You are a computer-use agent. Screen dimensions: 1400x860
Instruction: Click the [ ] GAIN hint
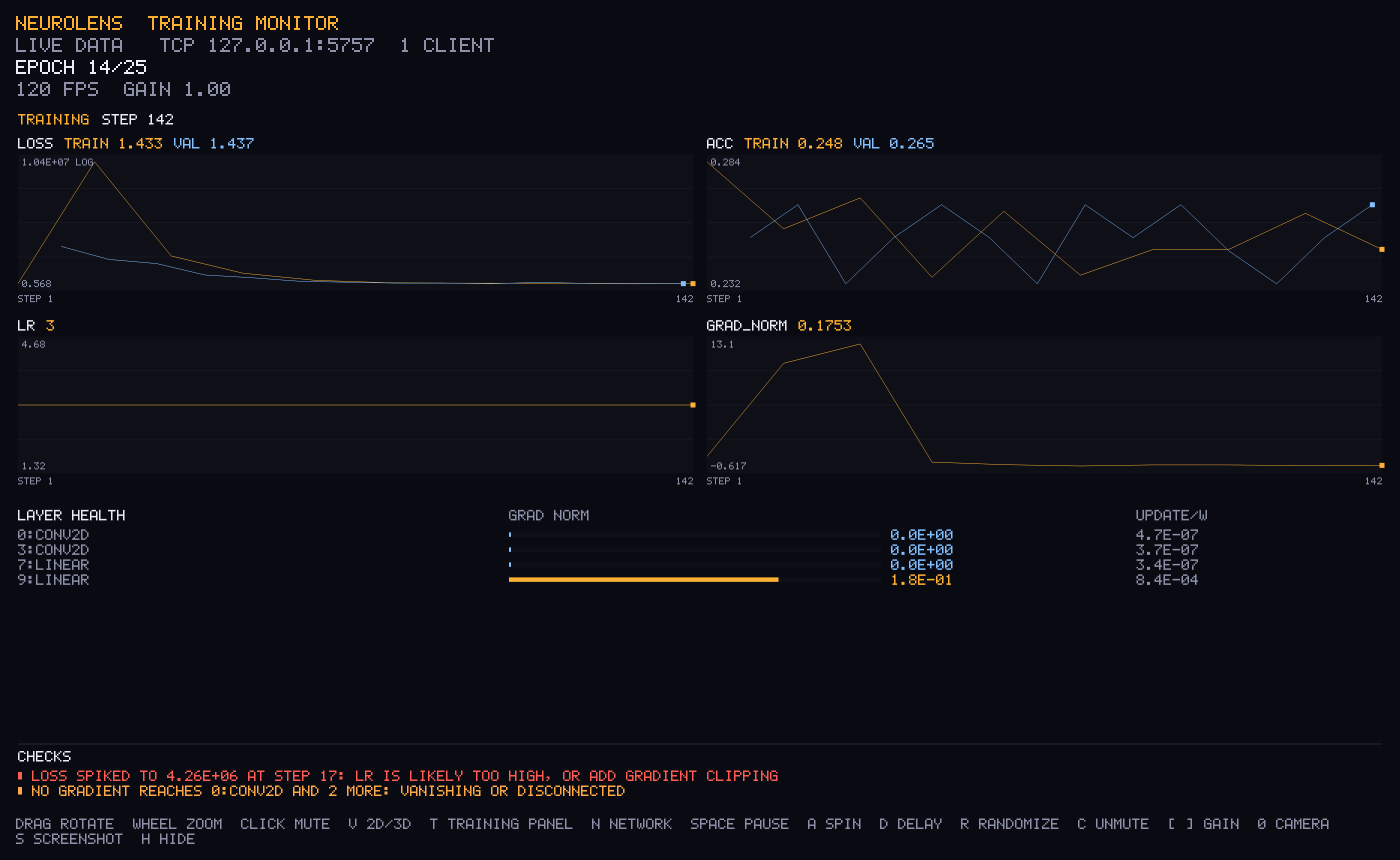coord(1203,824)
